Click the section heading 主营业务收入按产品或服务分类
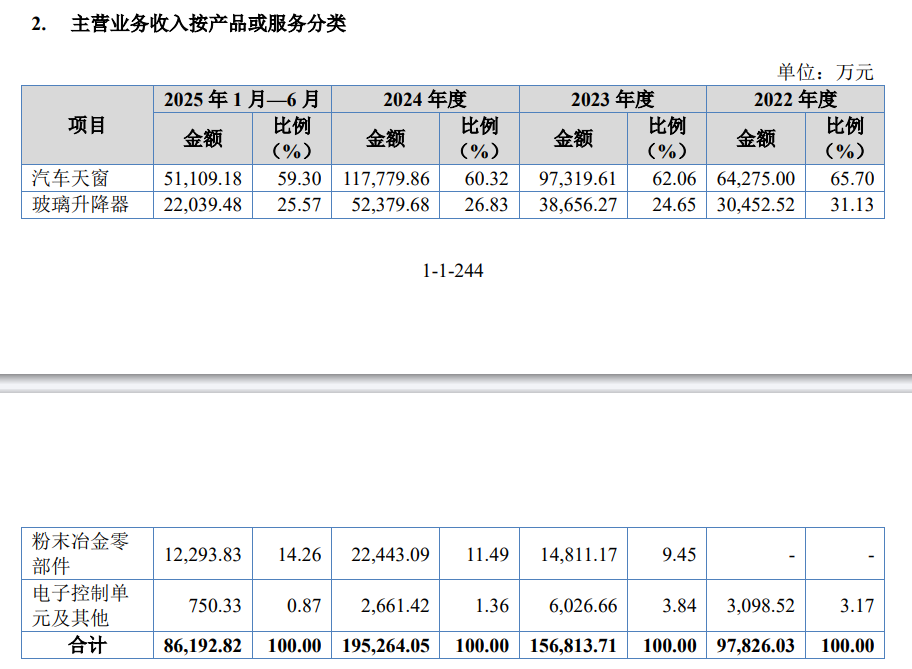This screenshot has width=912, height=669. click(x=208, y=24)
